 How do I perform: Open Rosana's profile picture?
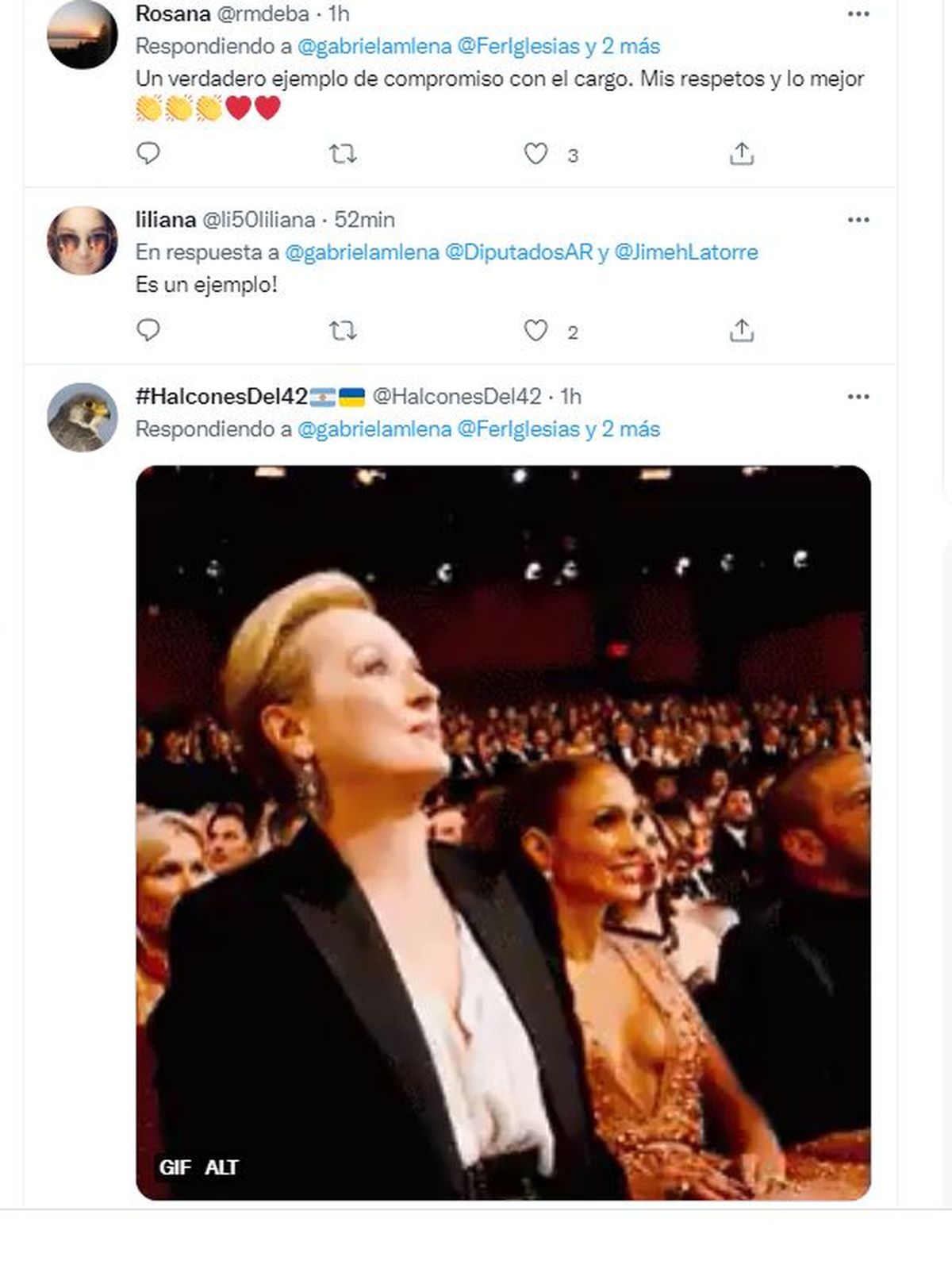pos(83,34)
